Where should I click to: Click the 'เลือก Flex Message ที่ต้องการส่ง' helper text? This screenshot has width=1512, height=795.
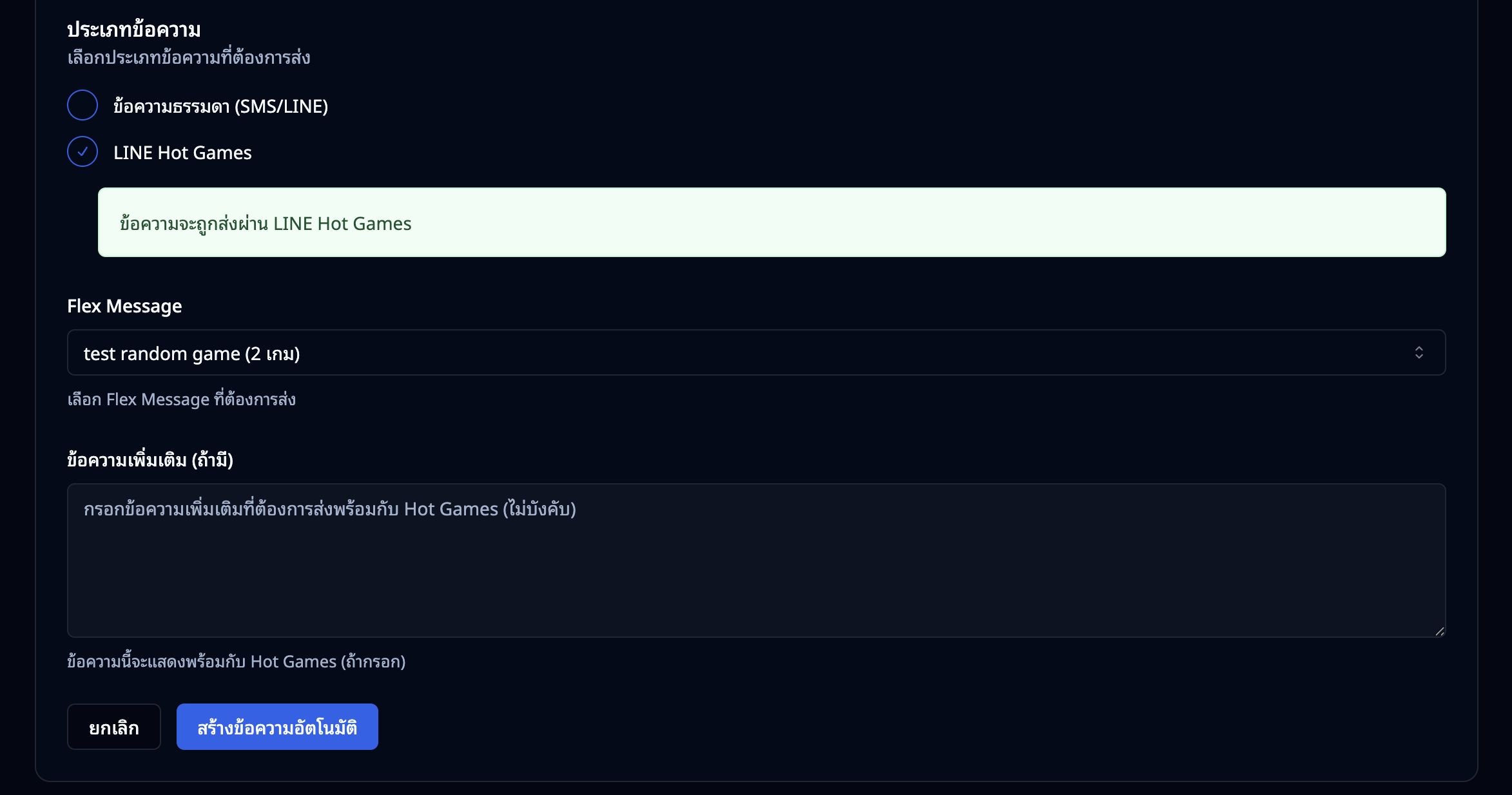tap(181, 399)
